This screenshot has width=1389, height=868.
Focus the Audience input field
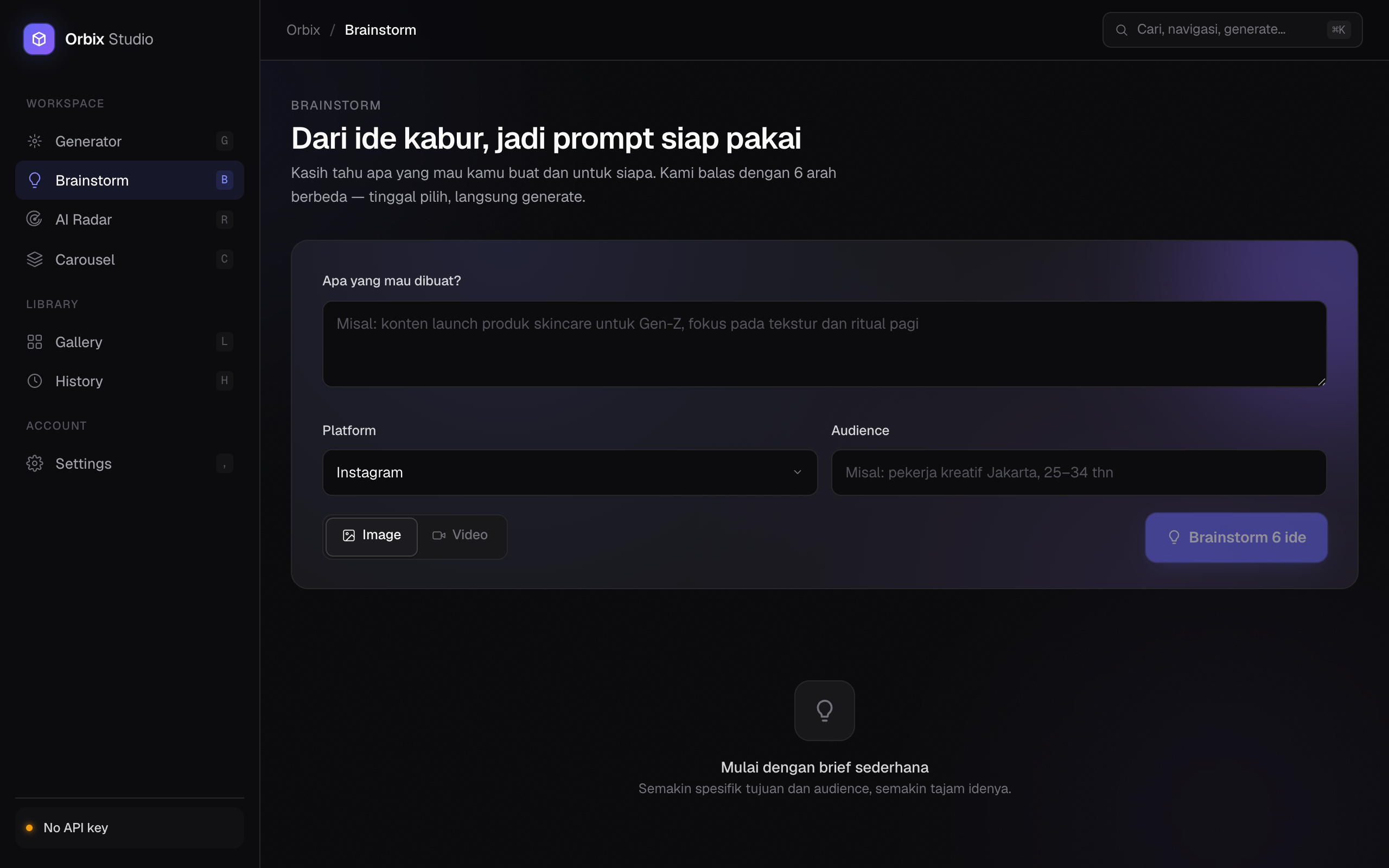coord(1079,472)
